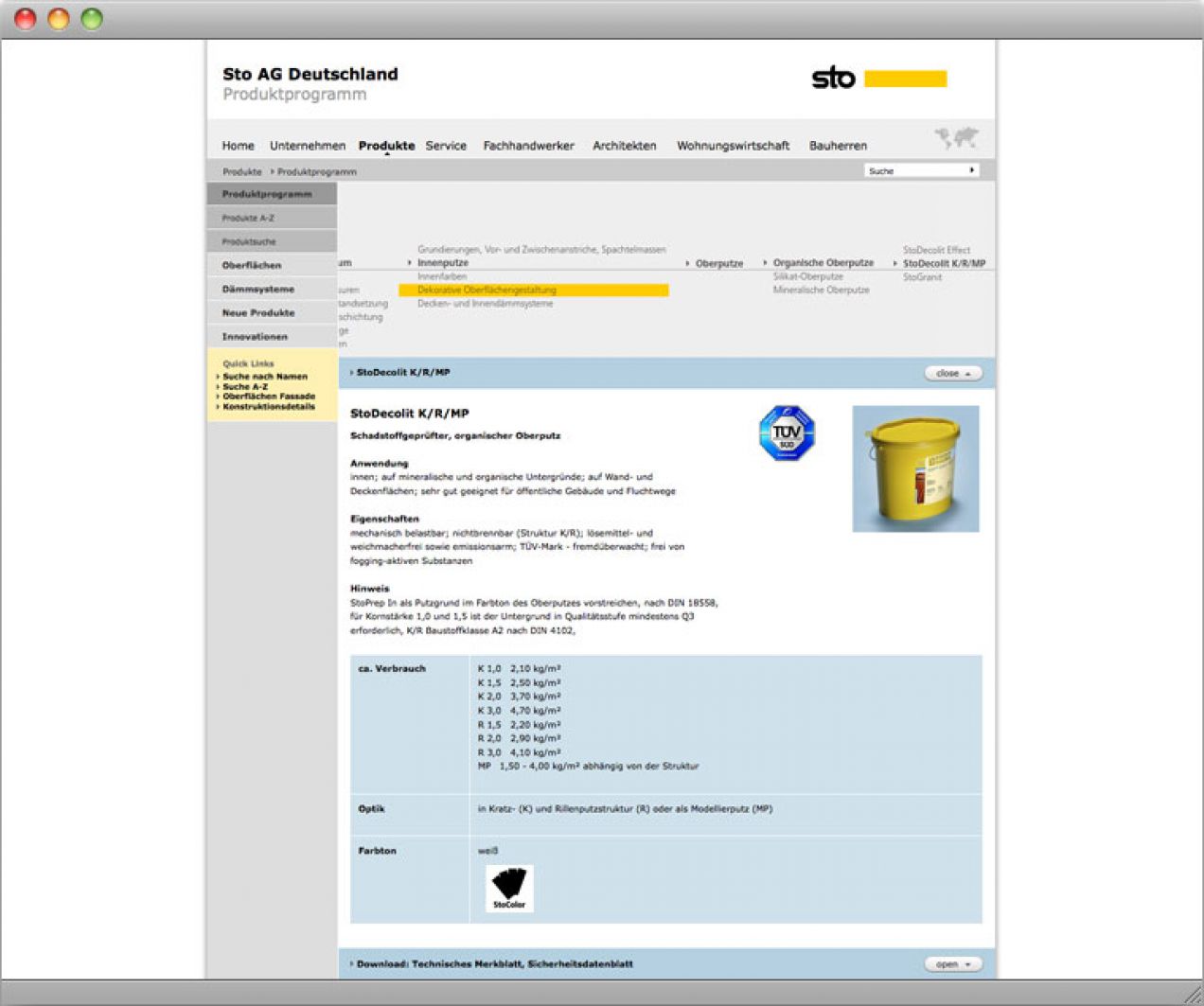Expand the Download section with open button
This screenshot has width=1204, height=1006.
click(x=952, y=964)
